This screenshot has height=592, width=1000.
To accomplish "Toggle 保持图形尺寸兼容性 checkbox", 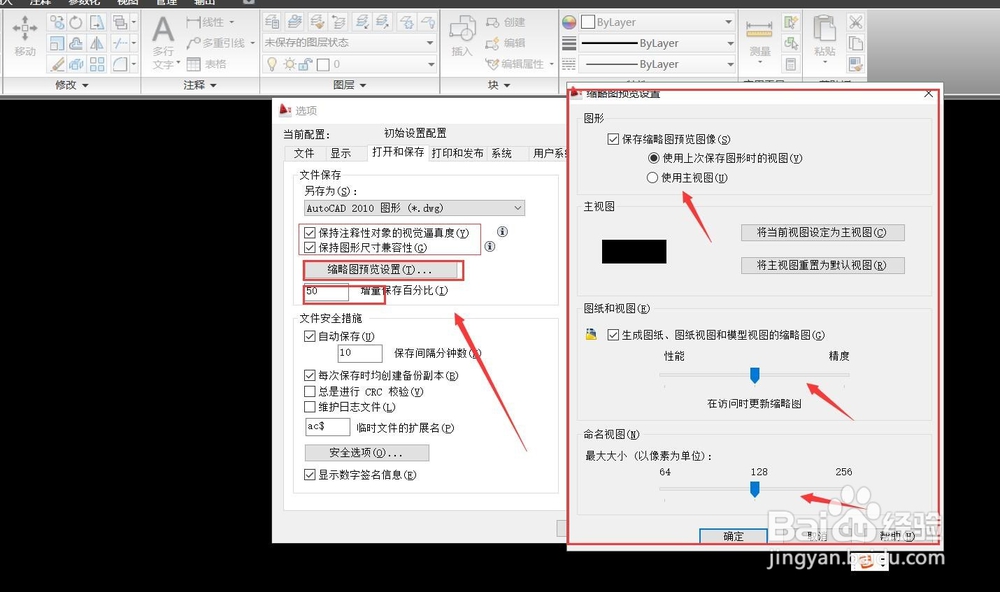I will click(x=310, y=248).
